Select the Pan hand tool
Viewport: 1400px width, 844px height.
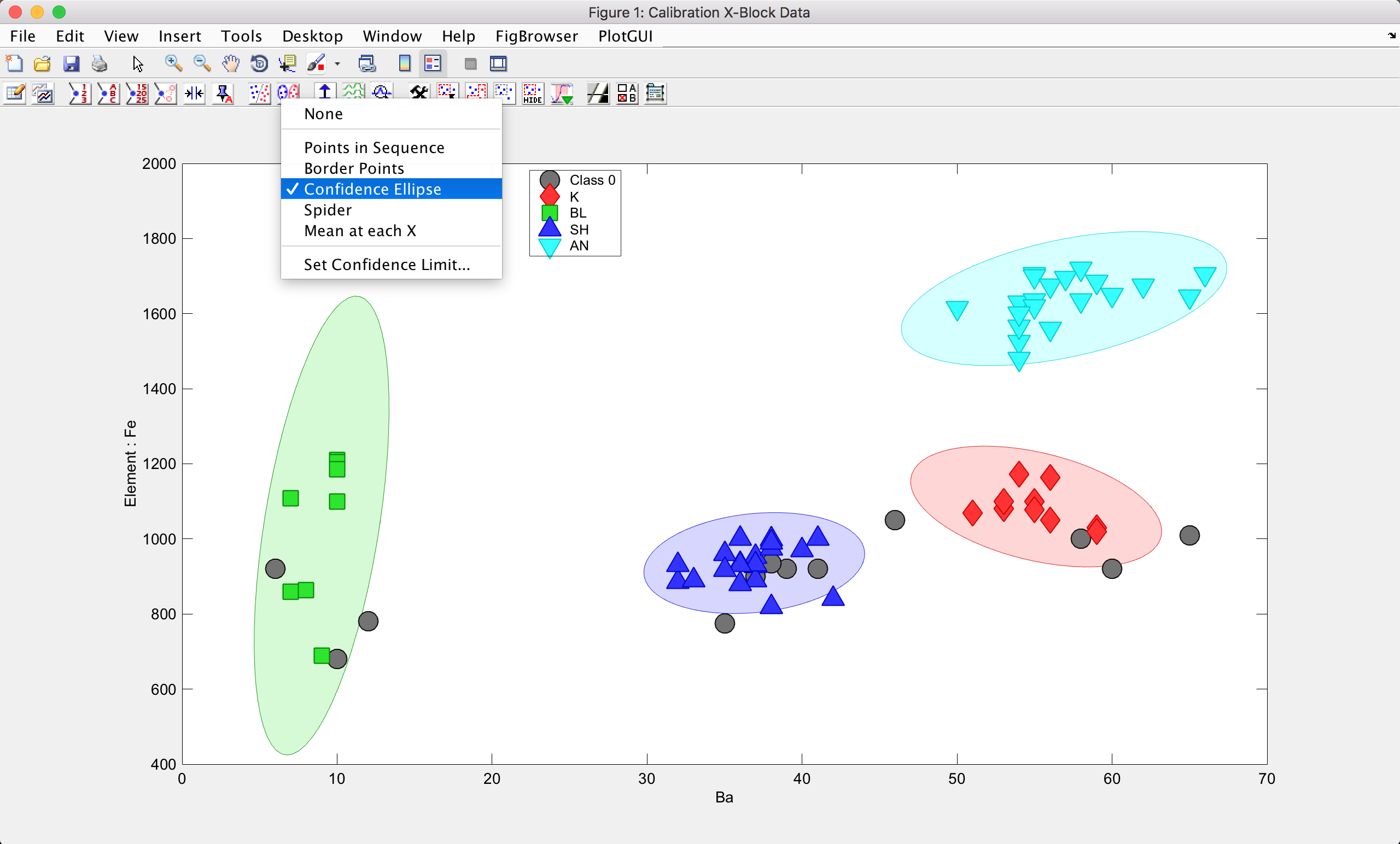[x=231, y=63]
